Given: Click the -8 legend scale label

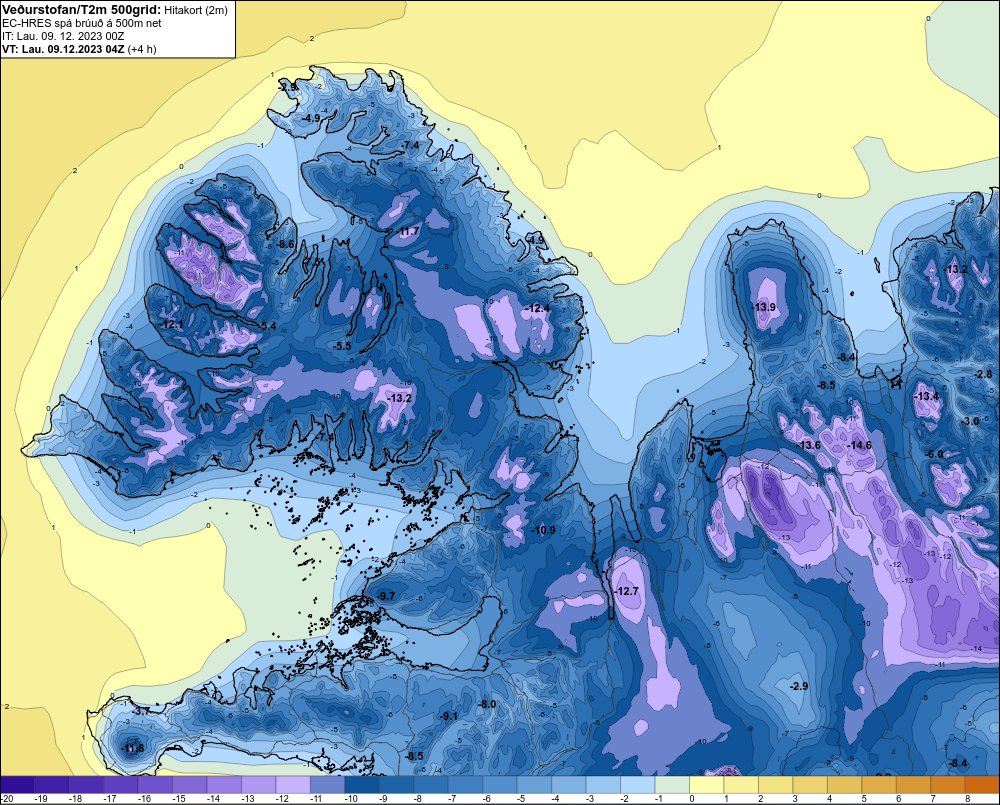Looking at the screenshot, I should (x=417, y=799).
